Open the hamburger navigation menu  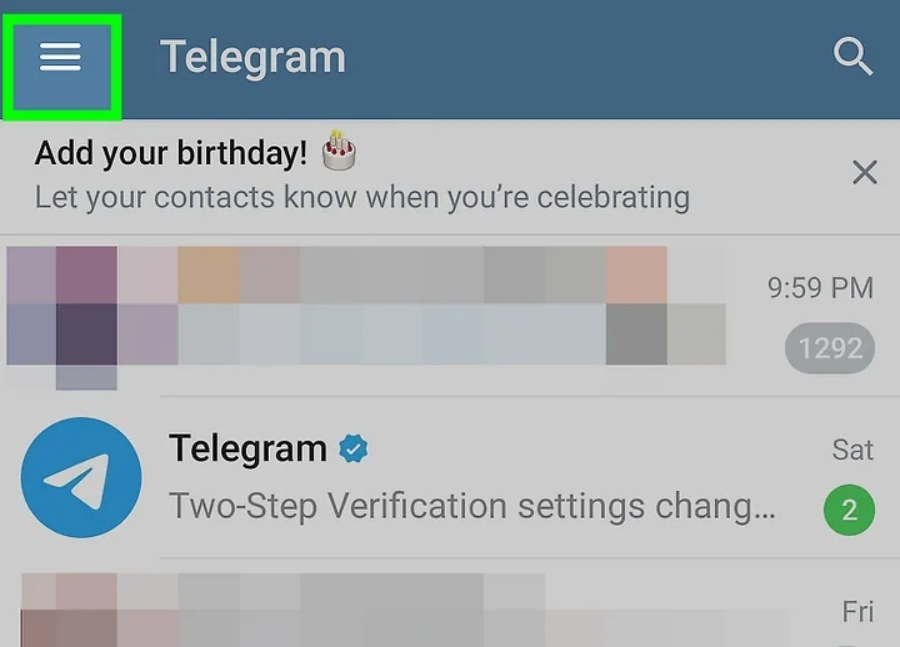pyautogui.click(x=60, y=59)
